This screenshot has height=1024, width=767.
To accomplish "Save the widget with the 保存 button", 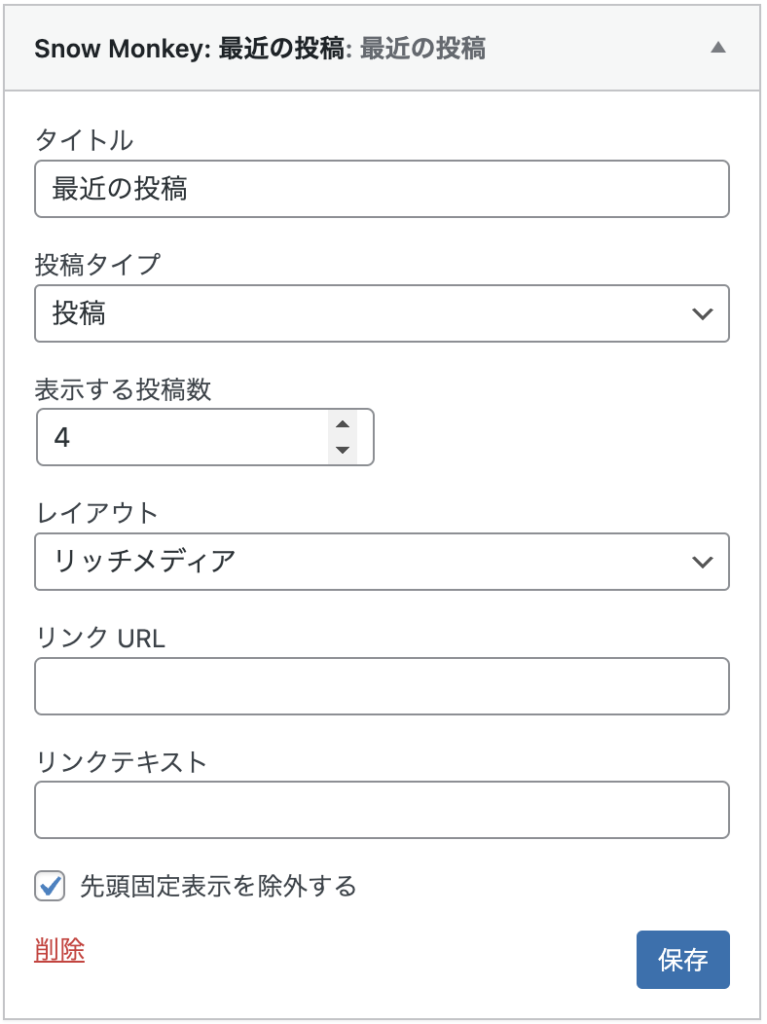I will point(683,959).
